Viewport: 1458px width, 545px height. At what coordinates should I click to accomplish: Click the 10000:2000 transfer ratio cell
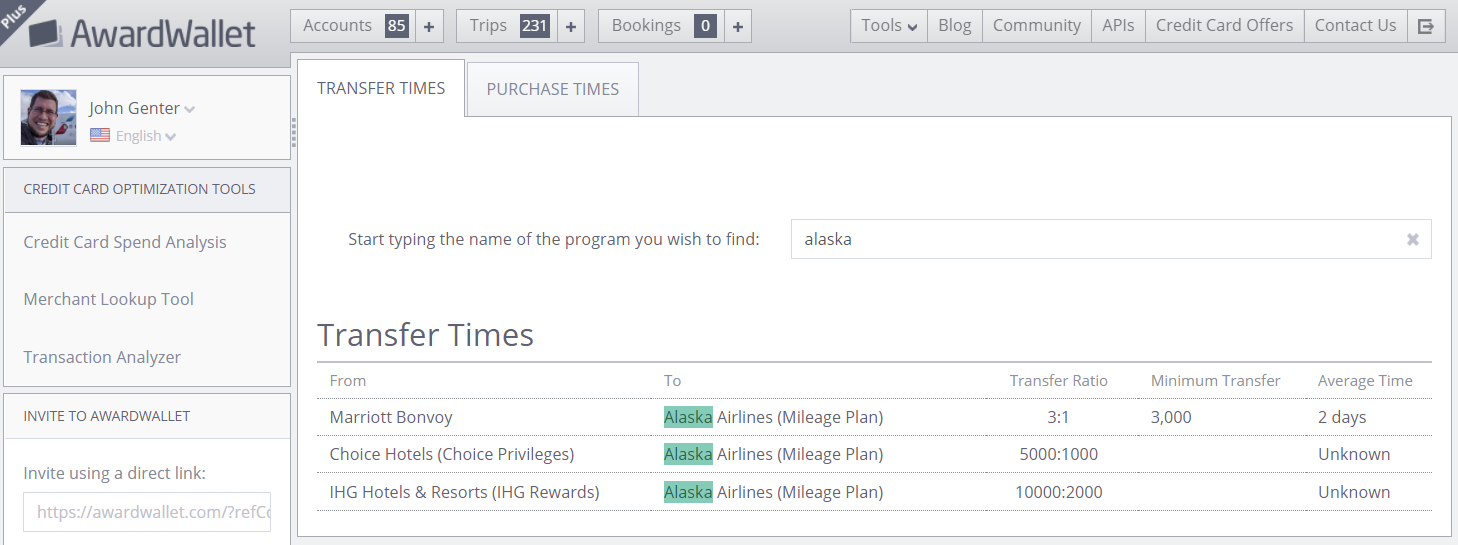[1059, 492]
